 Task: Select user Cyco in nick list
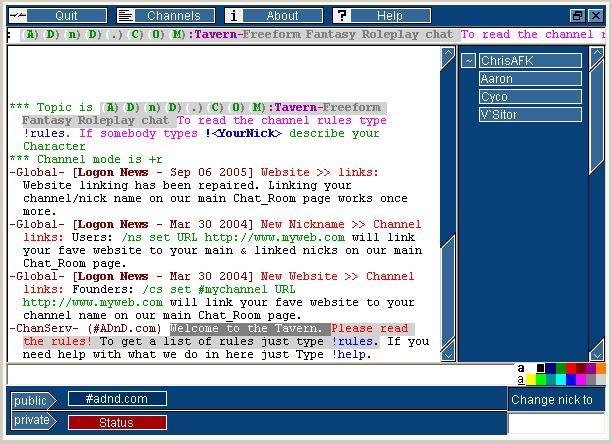(530, 96)
